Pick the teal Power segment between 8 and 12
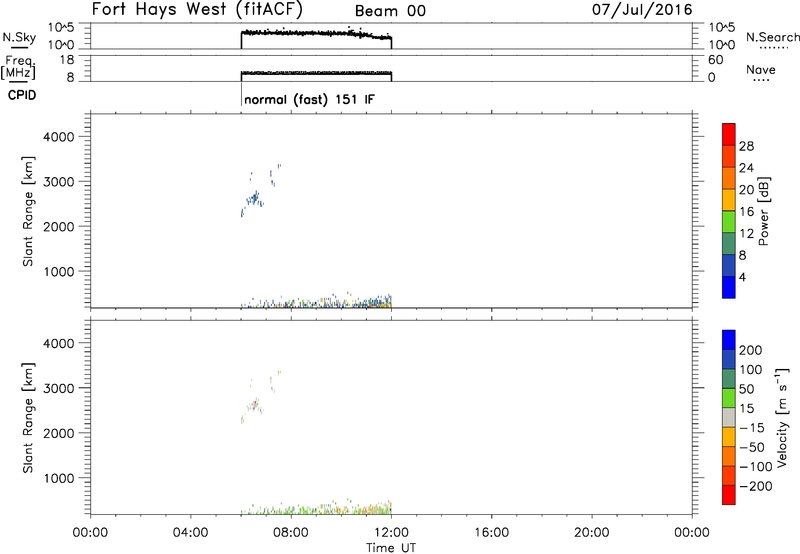 click(x=729, y=244)
